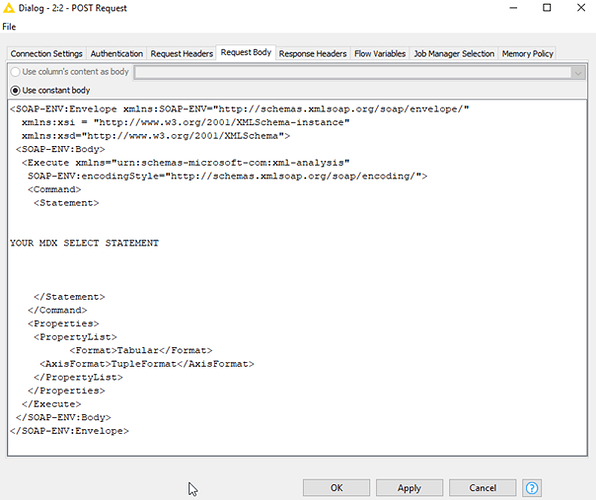Open the Authentication tab

tap(117, 54)
